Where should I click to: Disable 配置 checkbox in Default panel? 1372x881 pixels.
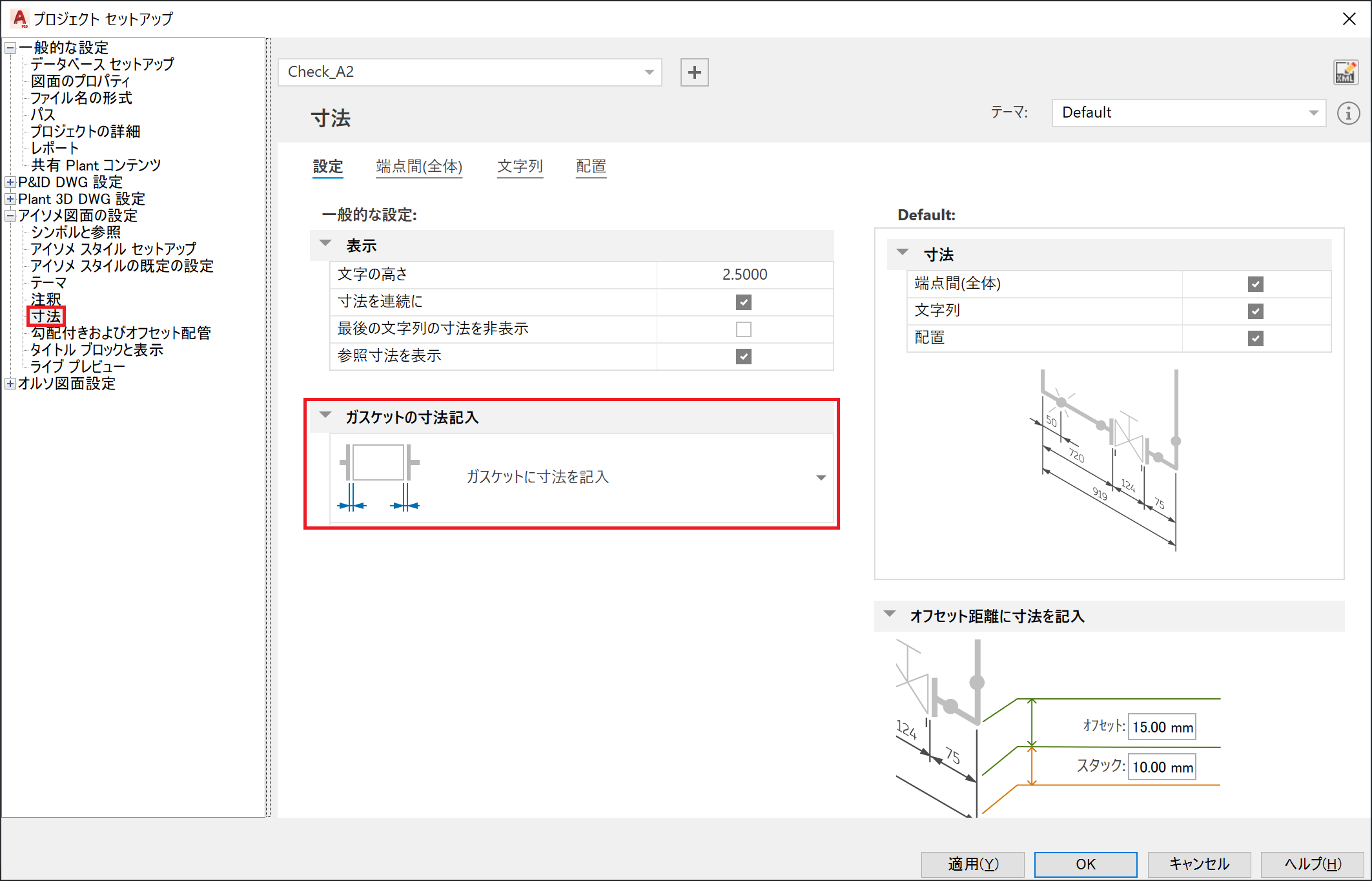coord(1255,338)
